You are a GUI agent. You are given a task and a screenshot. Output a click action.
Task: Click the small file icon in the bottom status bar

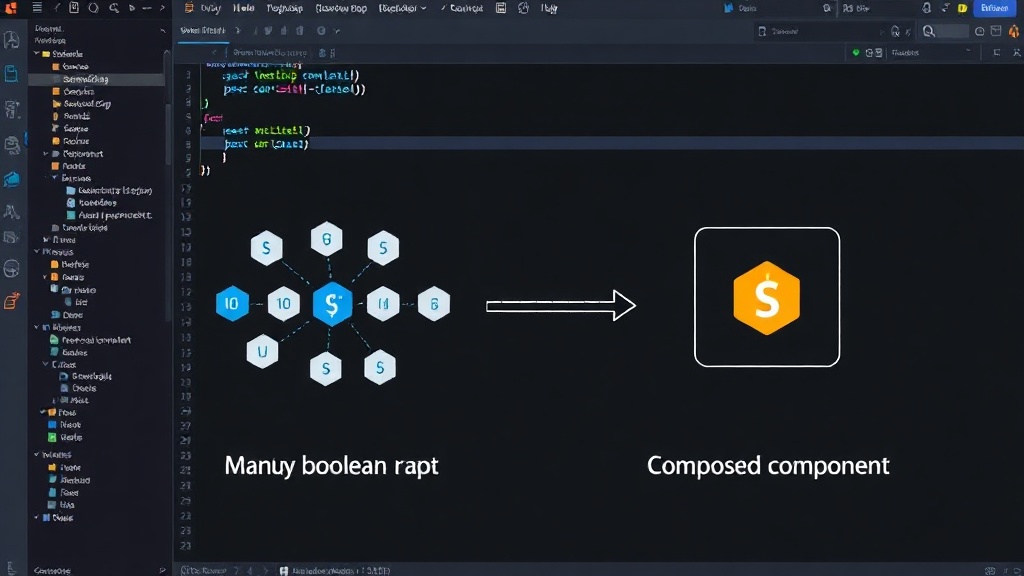[x=283, y=570]
